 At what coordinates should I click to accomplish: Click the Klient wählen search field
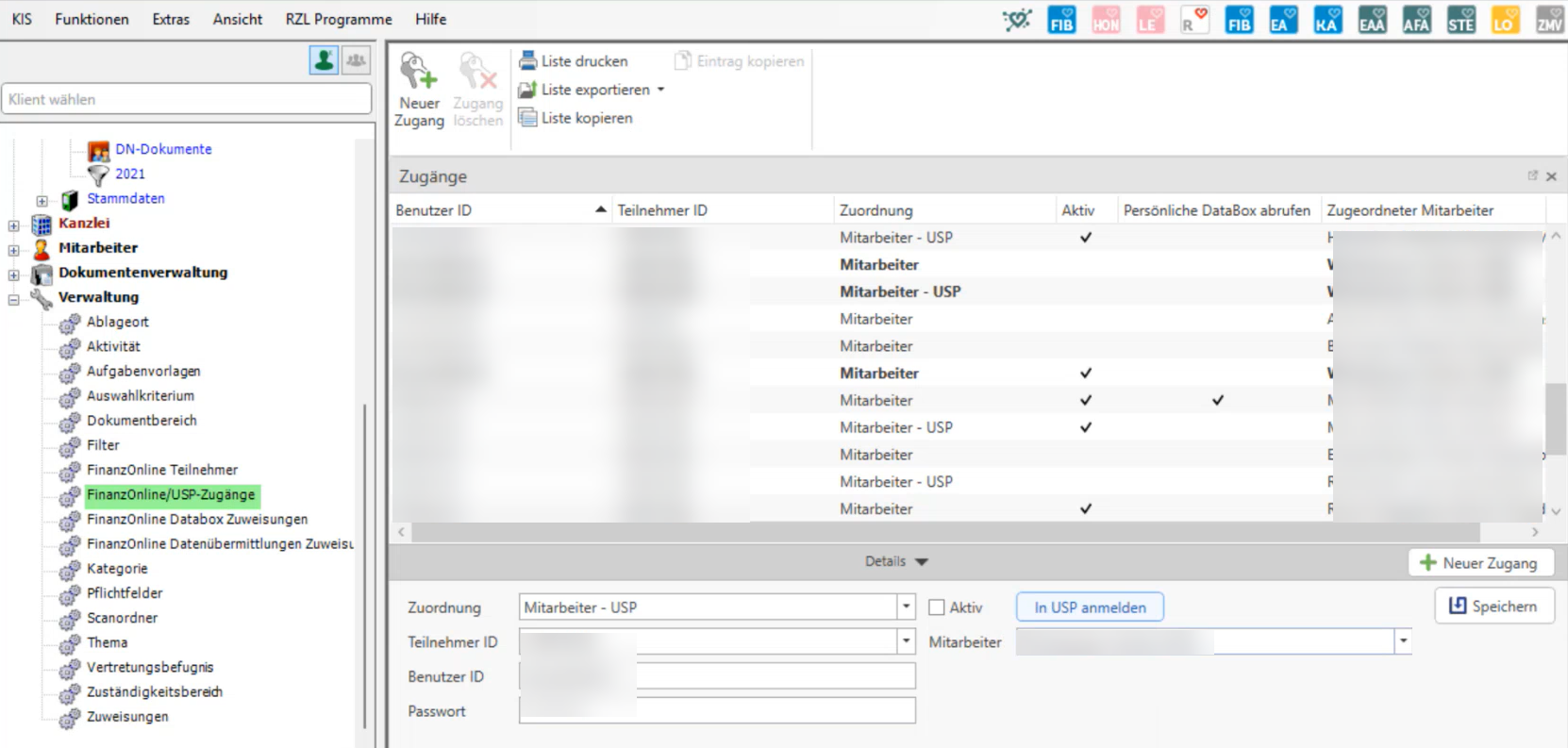(187, 99)
